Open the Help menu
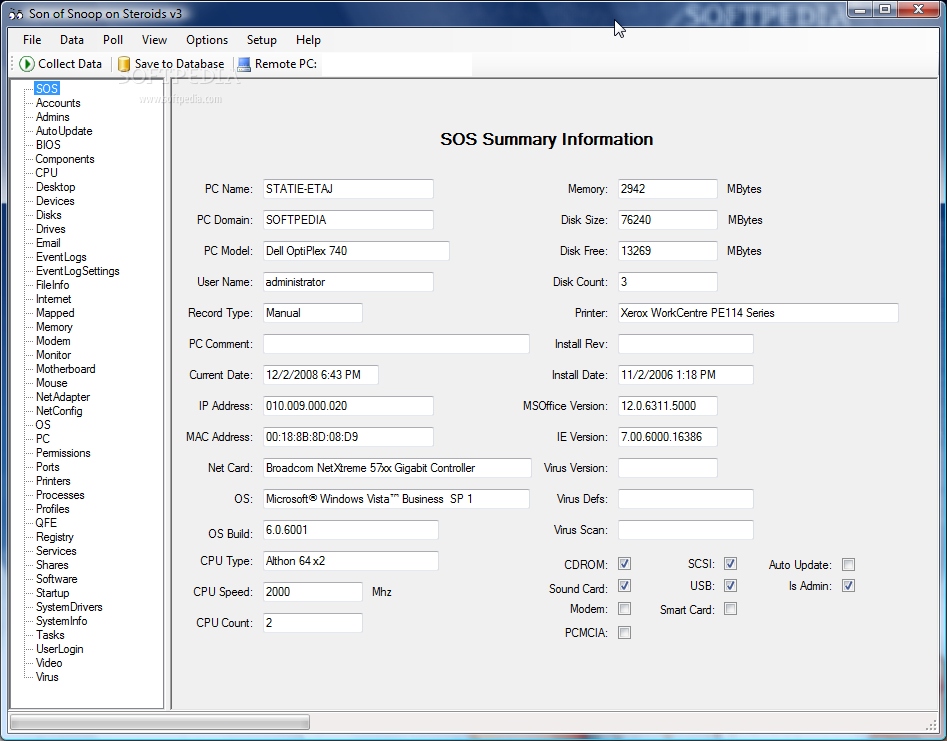Screen dimensions: 947x741 [308, 40]
